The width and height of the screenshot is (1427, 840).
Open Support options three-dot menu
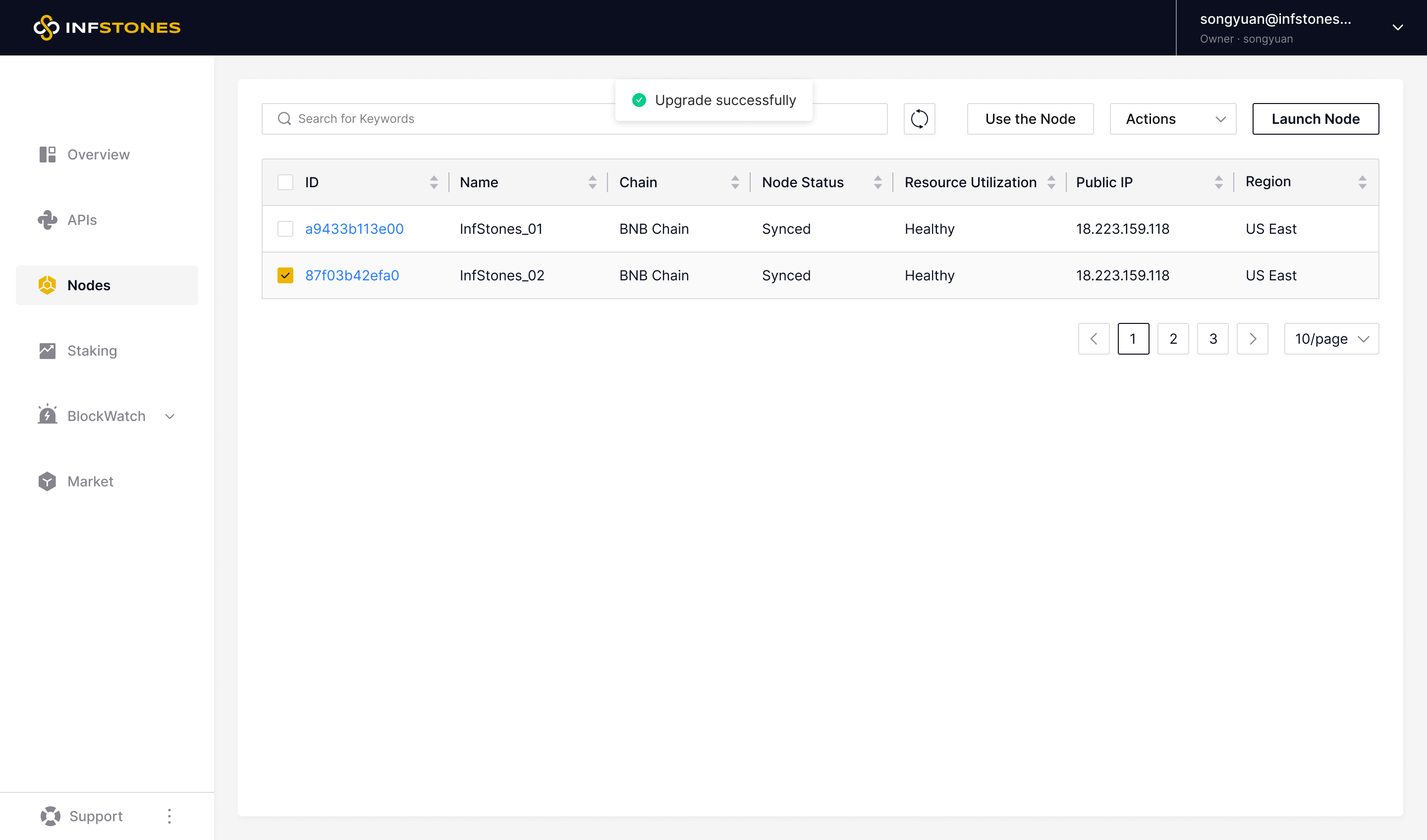[169, 816]
